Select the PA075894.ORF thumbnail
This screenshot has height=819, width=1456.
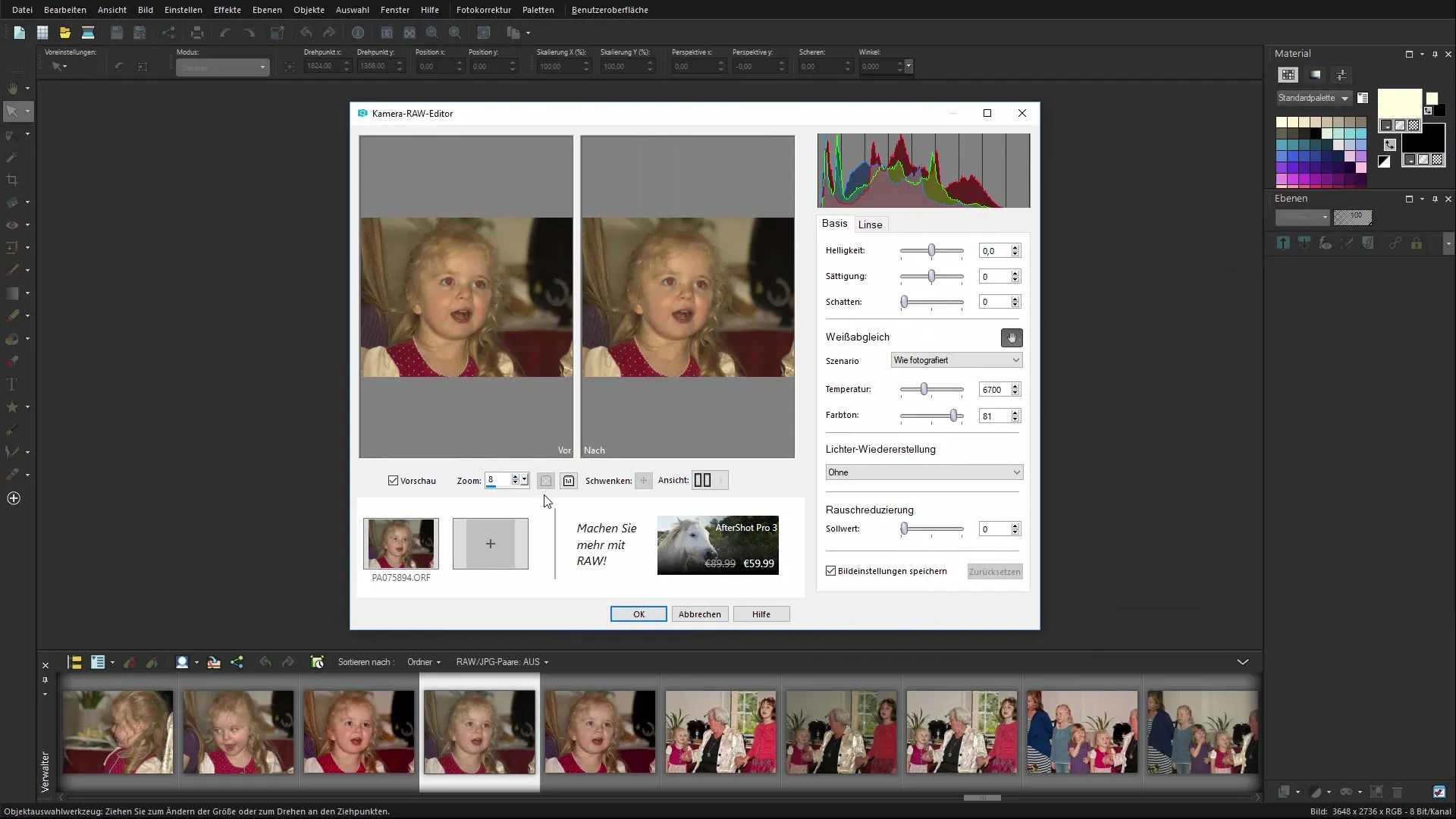(x=401, y=544)
